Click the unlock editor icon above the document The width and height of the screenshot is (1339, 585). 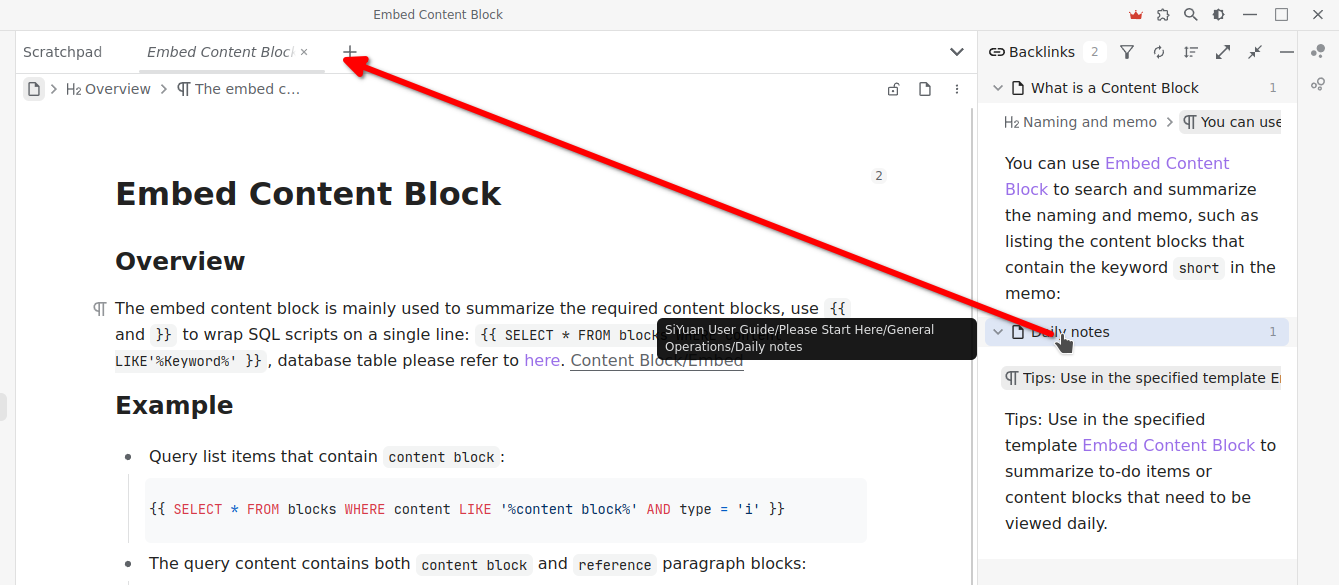tap(893, 88)
